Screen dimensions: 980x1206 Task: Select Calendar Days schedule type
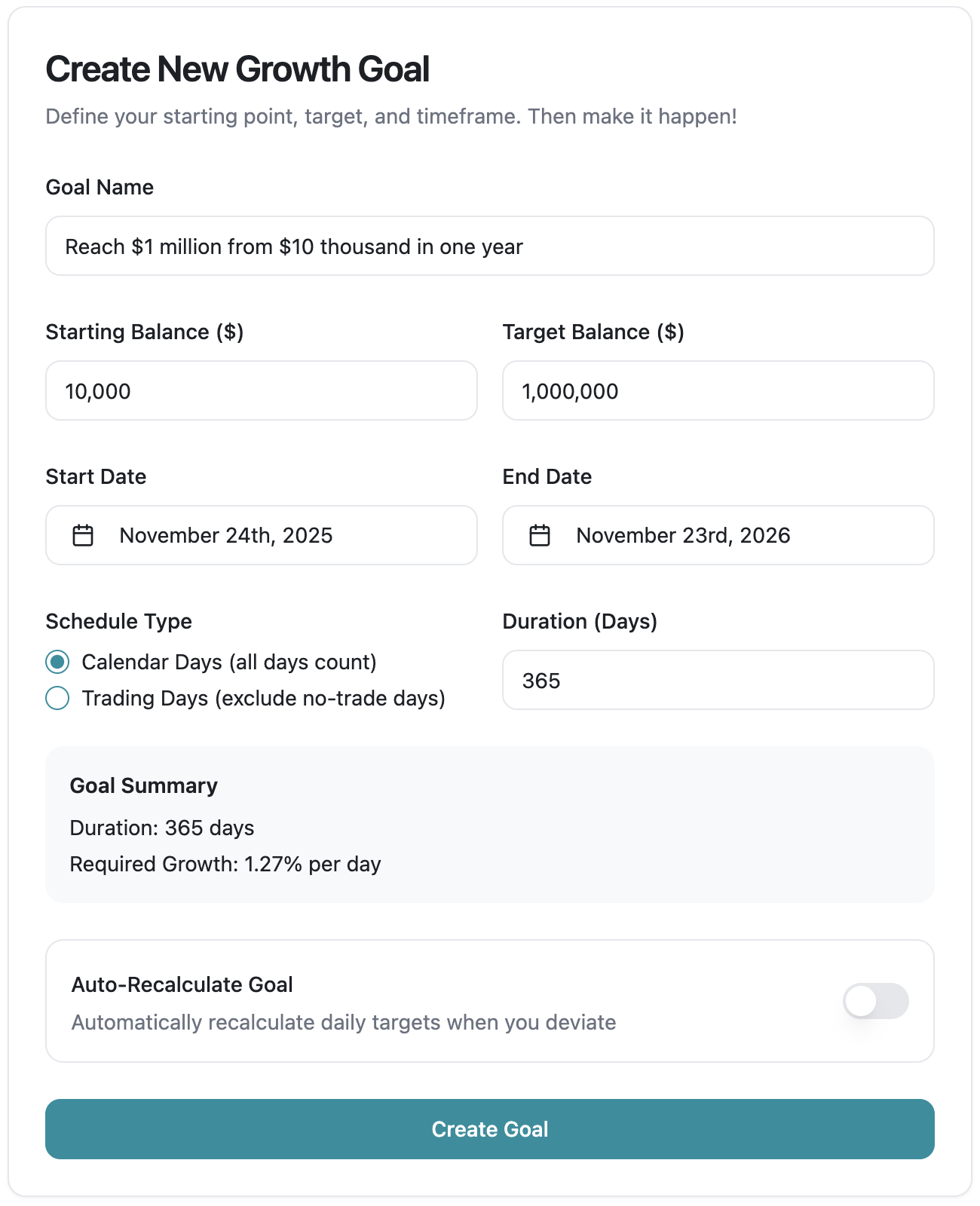coord(58,663)
